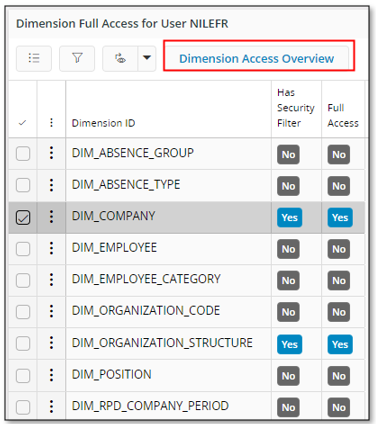This screenshot has height=424, width=376.
Task: Sort by Dimension ID column header
Action: point(103,123)
